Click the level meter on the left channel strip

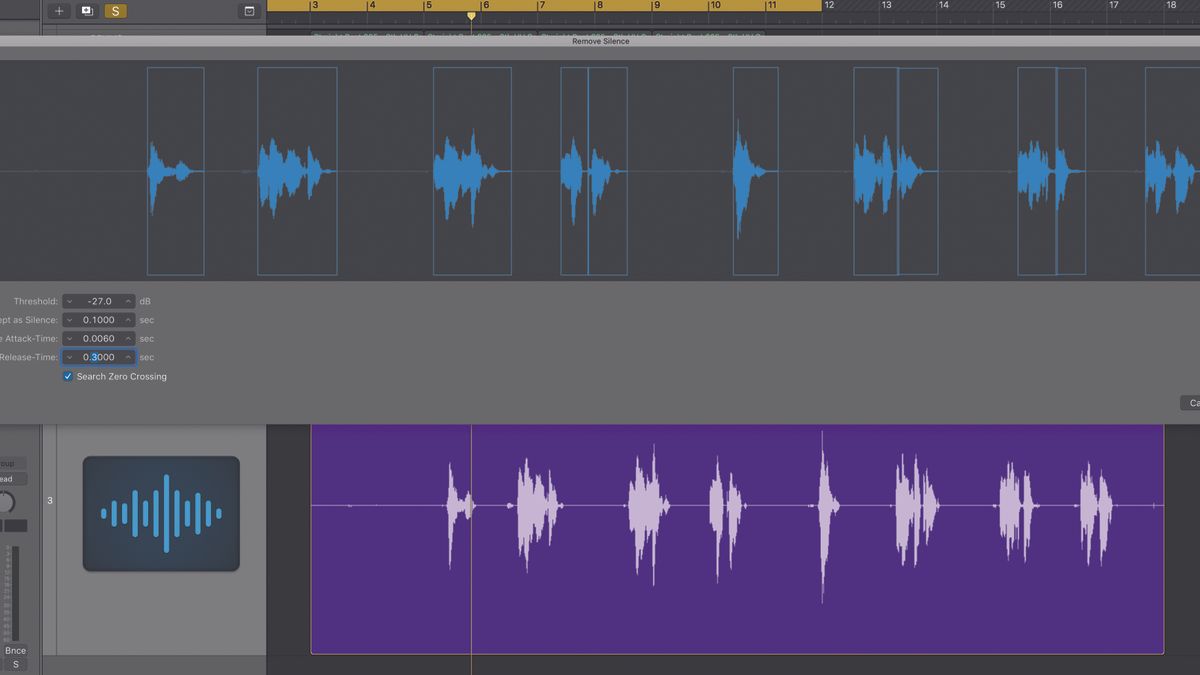click(x=14, y=590)
